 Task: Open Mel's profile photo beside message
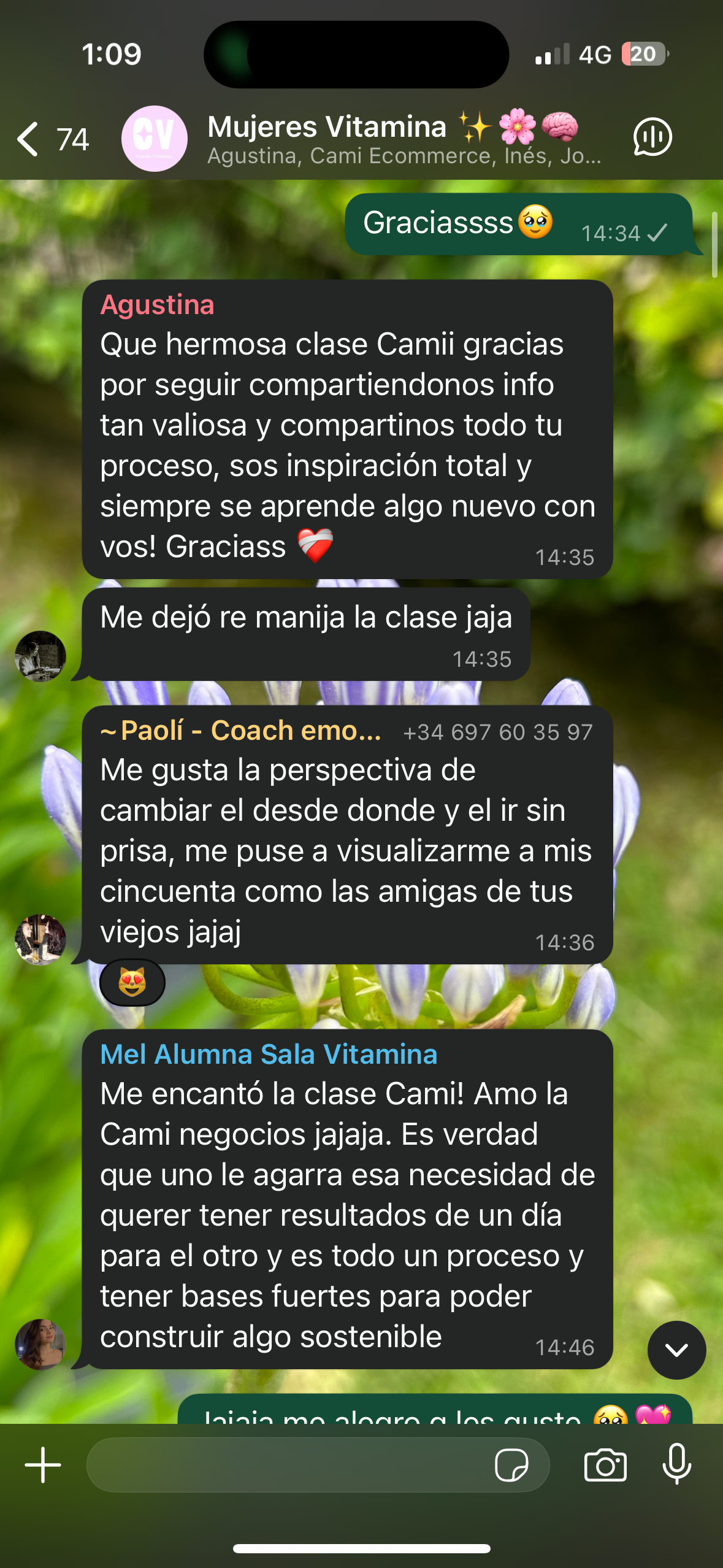coord(40,1344)
